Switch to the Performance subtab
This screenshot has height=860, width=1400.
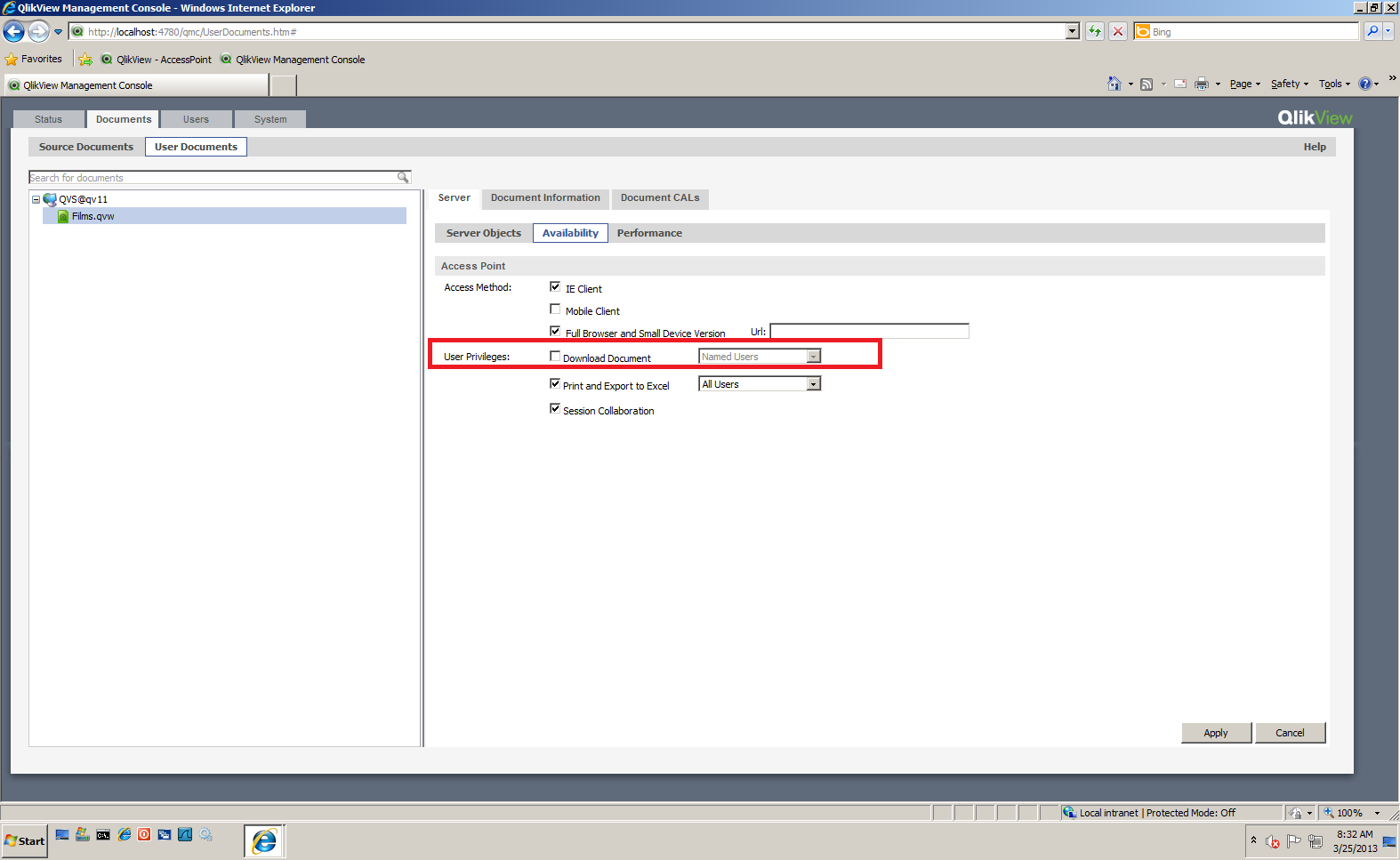(649, 233)
